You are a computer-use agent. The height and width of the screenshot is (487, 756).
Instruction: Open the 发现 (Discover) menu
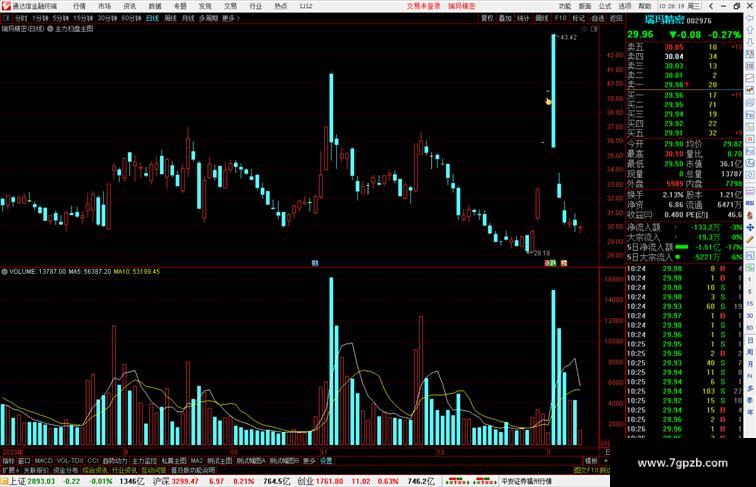click(x=205, y=6)
